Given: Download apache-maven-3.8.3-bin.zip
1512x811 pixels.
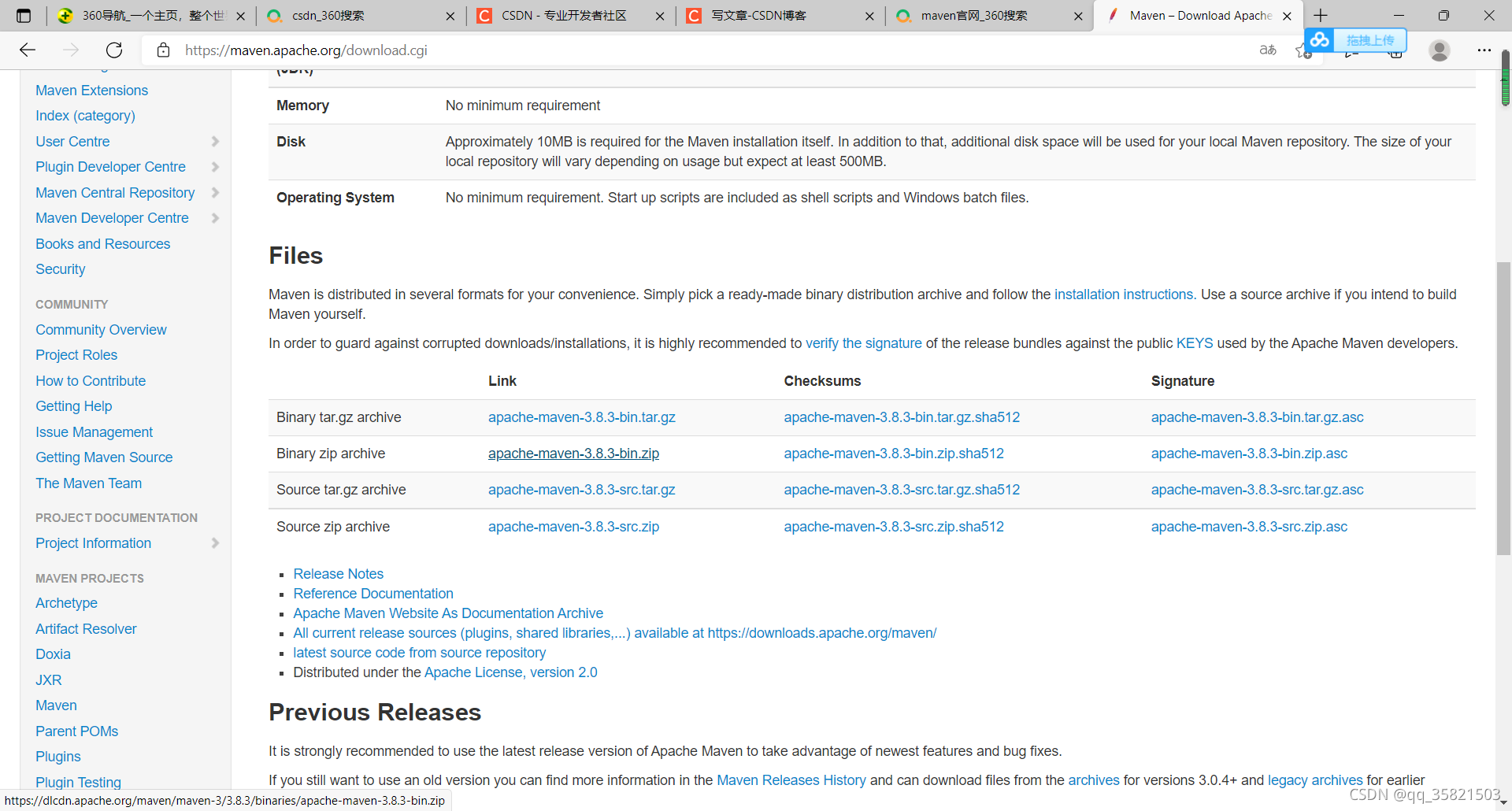Looking at the screenshot, I should pyautogui.click(x=573, y=454).
